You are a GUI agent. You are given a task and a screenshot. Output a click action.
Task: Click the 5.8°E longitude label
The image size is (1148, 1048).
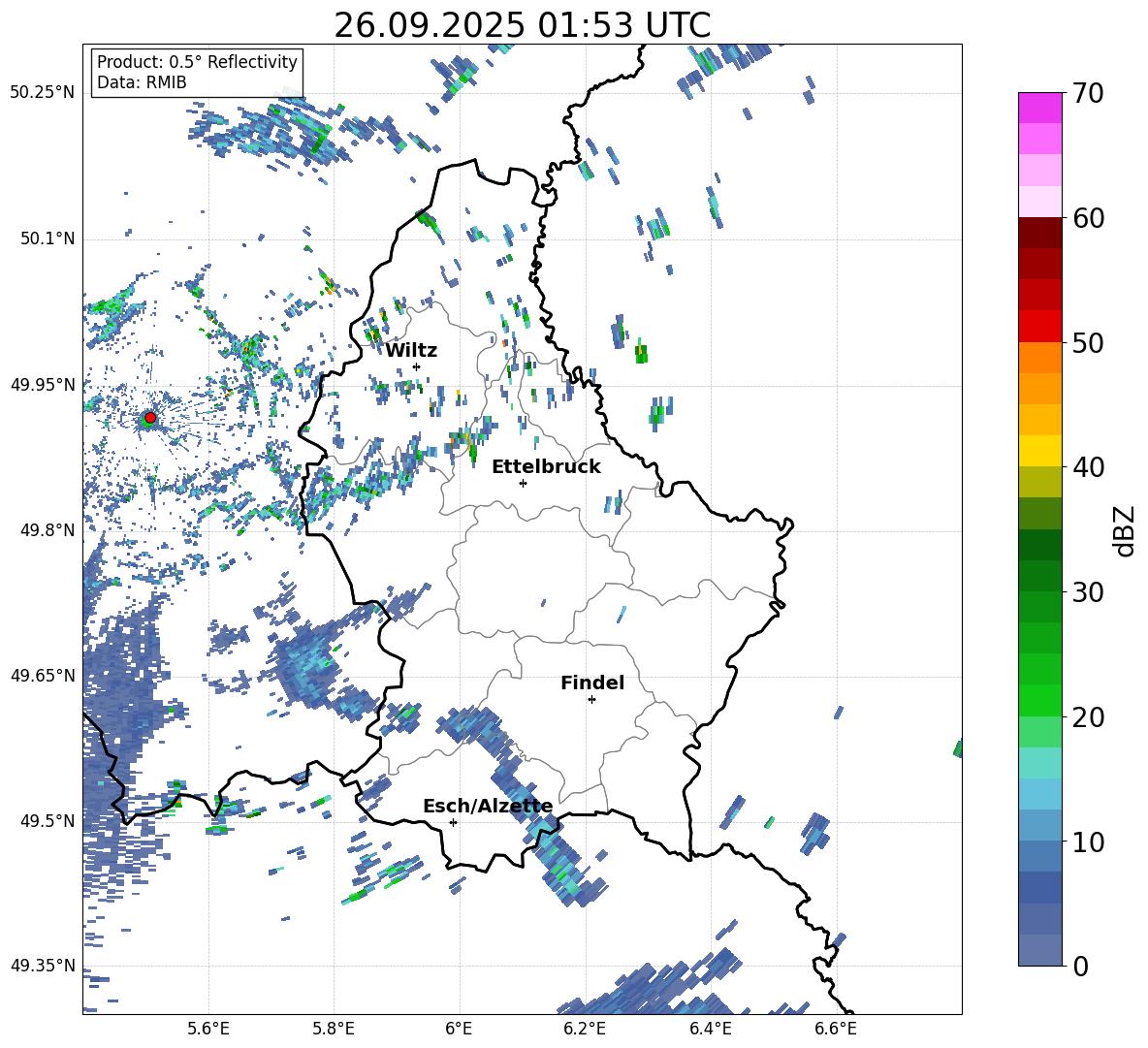pyautogui.click(x=334, y=1030)
